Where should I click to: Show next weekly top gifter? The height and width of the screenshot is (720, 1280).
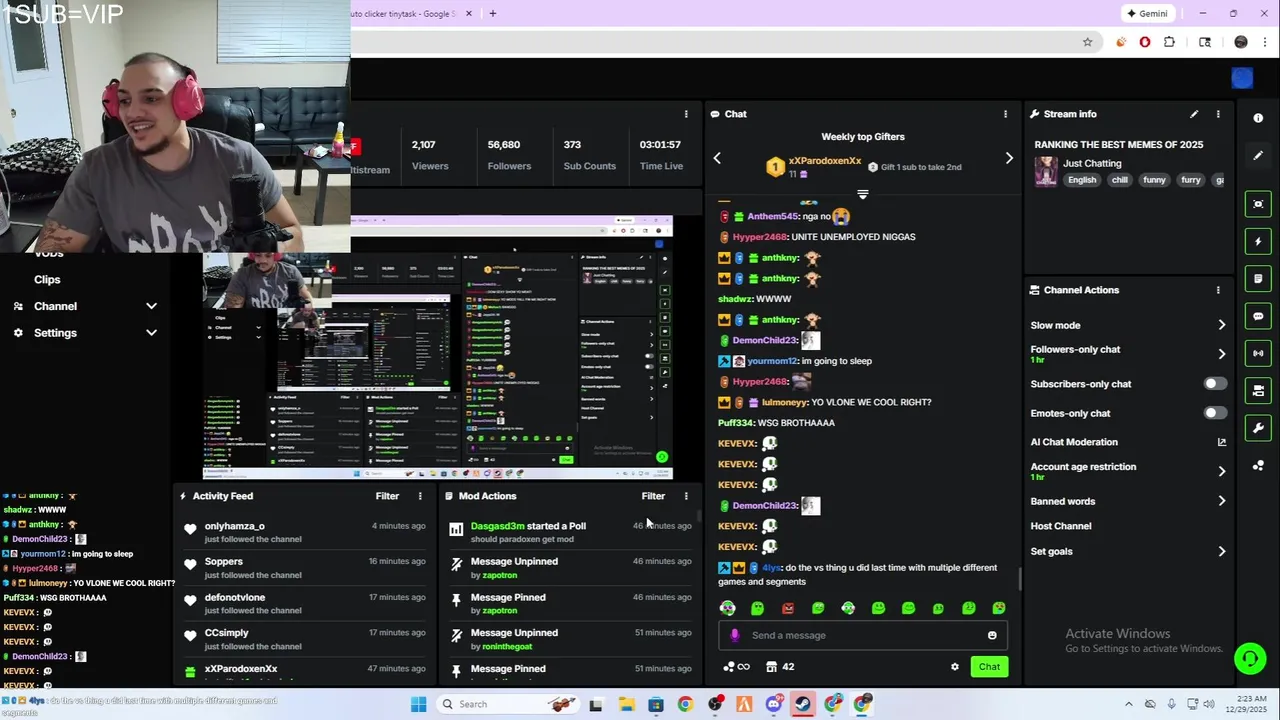click(1009, 158)
